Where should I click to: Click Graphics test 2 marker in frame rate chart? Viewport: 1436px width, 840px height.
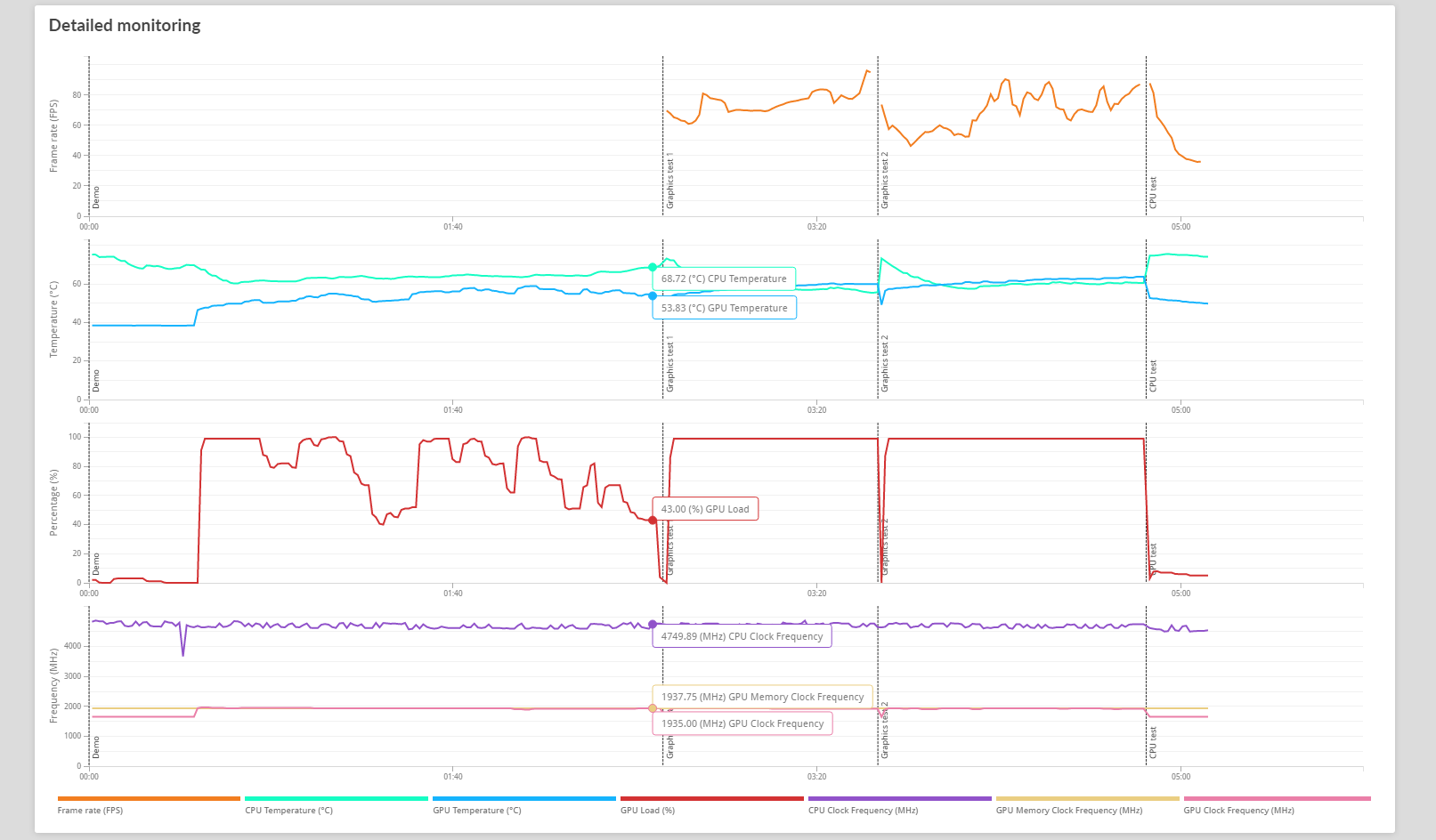(x=885, y=181)
